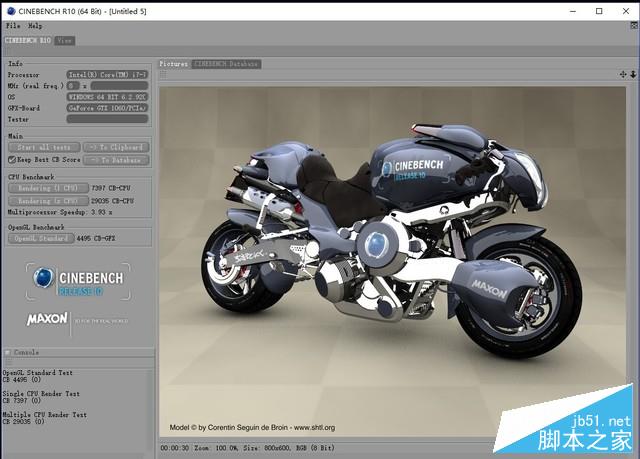Click the Zoom 100.0% status text
This screenshot has width=640, height=459.
[217, 448]
